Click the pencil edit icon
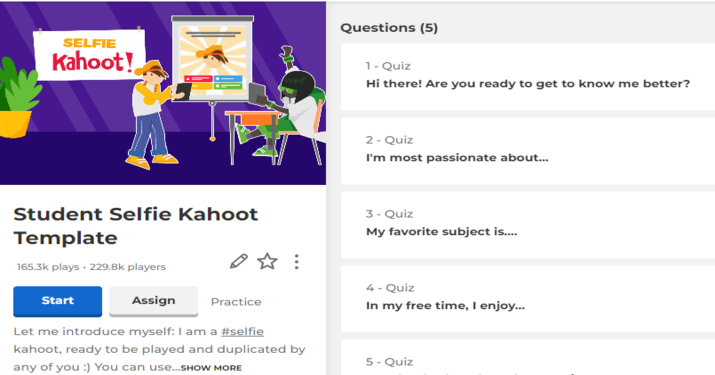 pyautogui.click(x=238, y=261)
